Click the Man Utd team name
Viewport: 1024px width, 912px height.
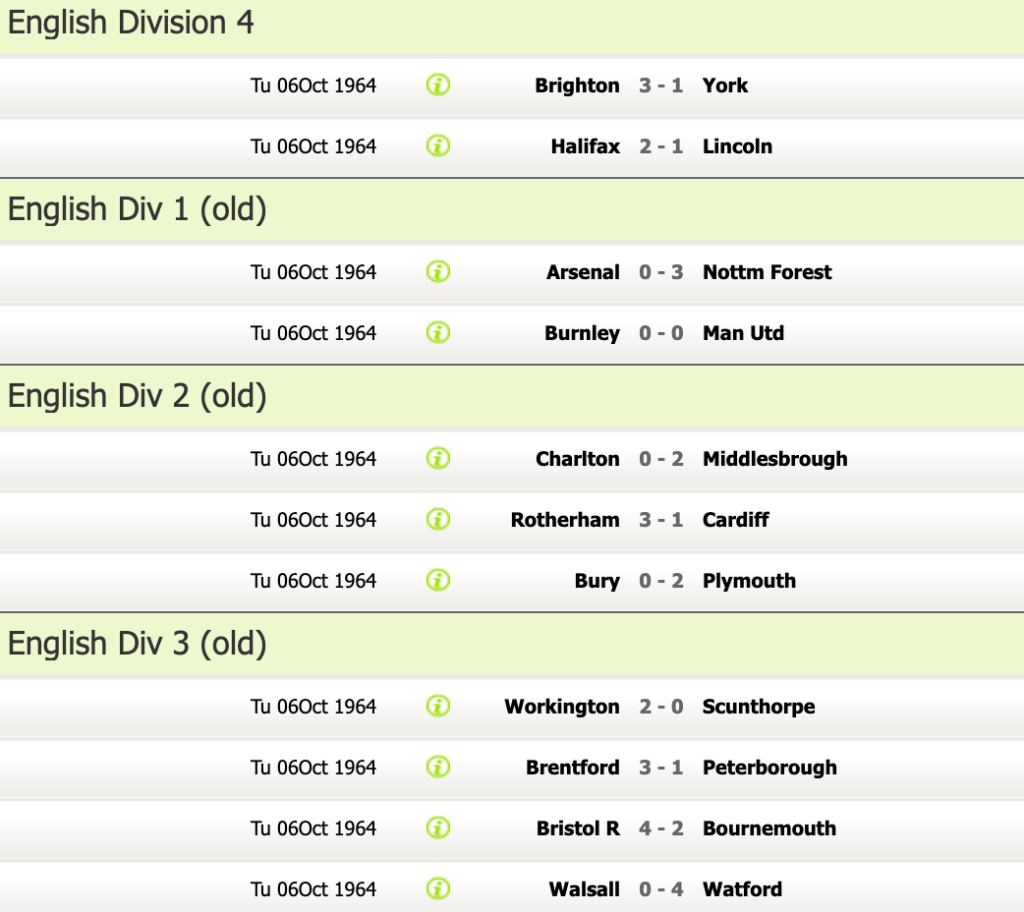[743, 333]
